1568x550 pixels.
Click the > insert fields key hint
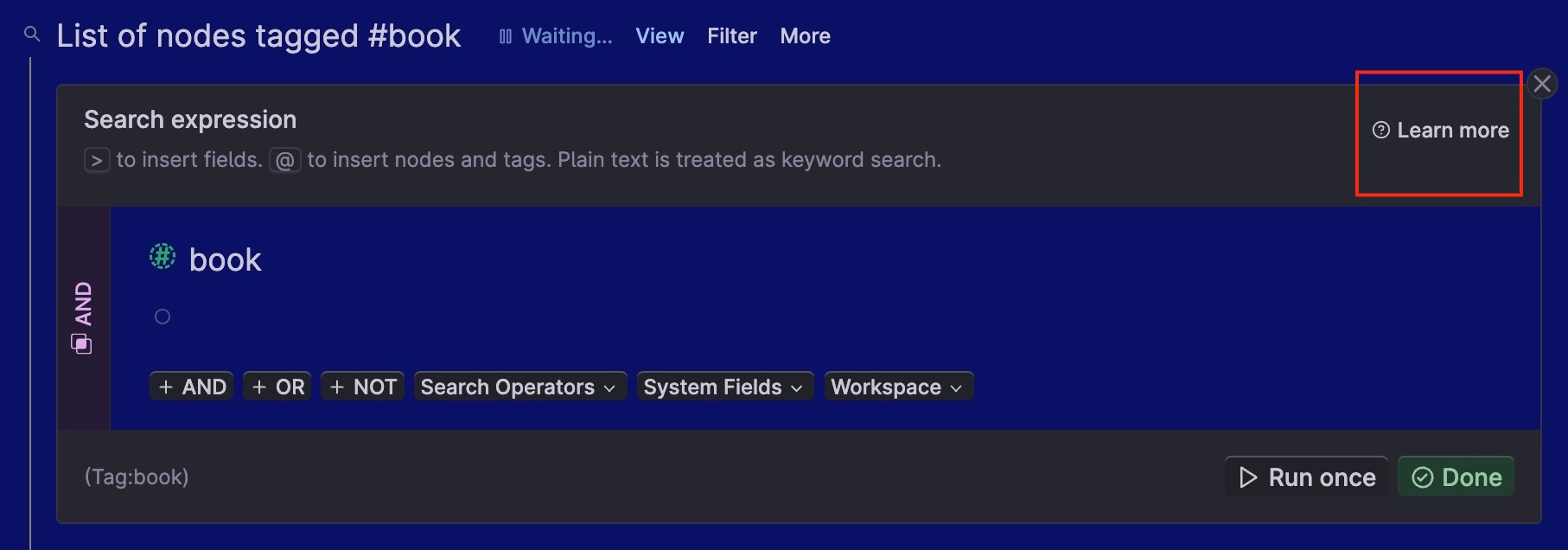pos(97,160)
